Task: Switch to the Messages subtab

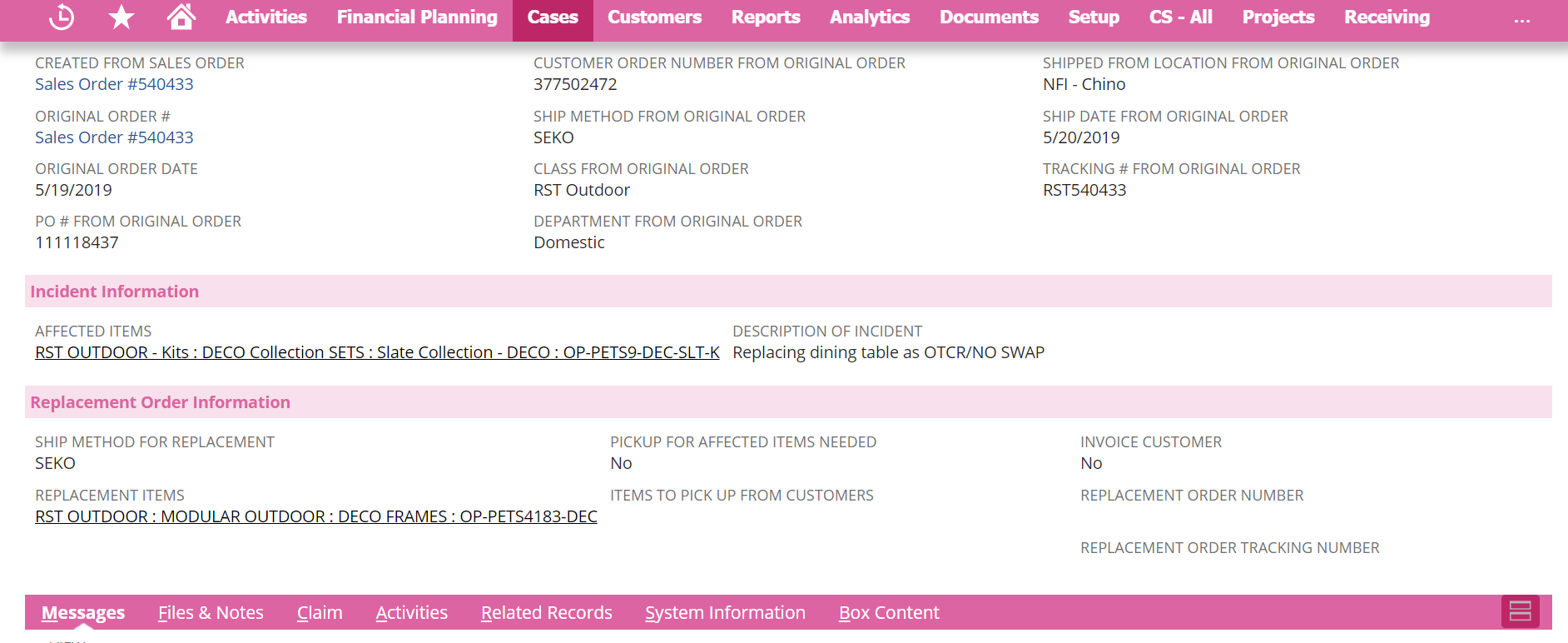Action: coord(83,613)
